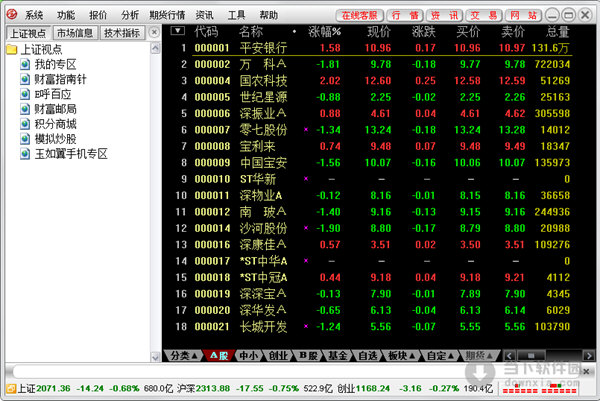Image resolution: width=600 pixels, height=401 pixels.
Task: Open the 系统 menu
Action: click(x=34, y=15)
